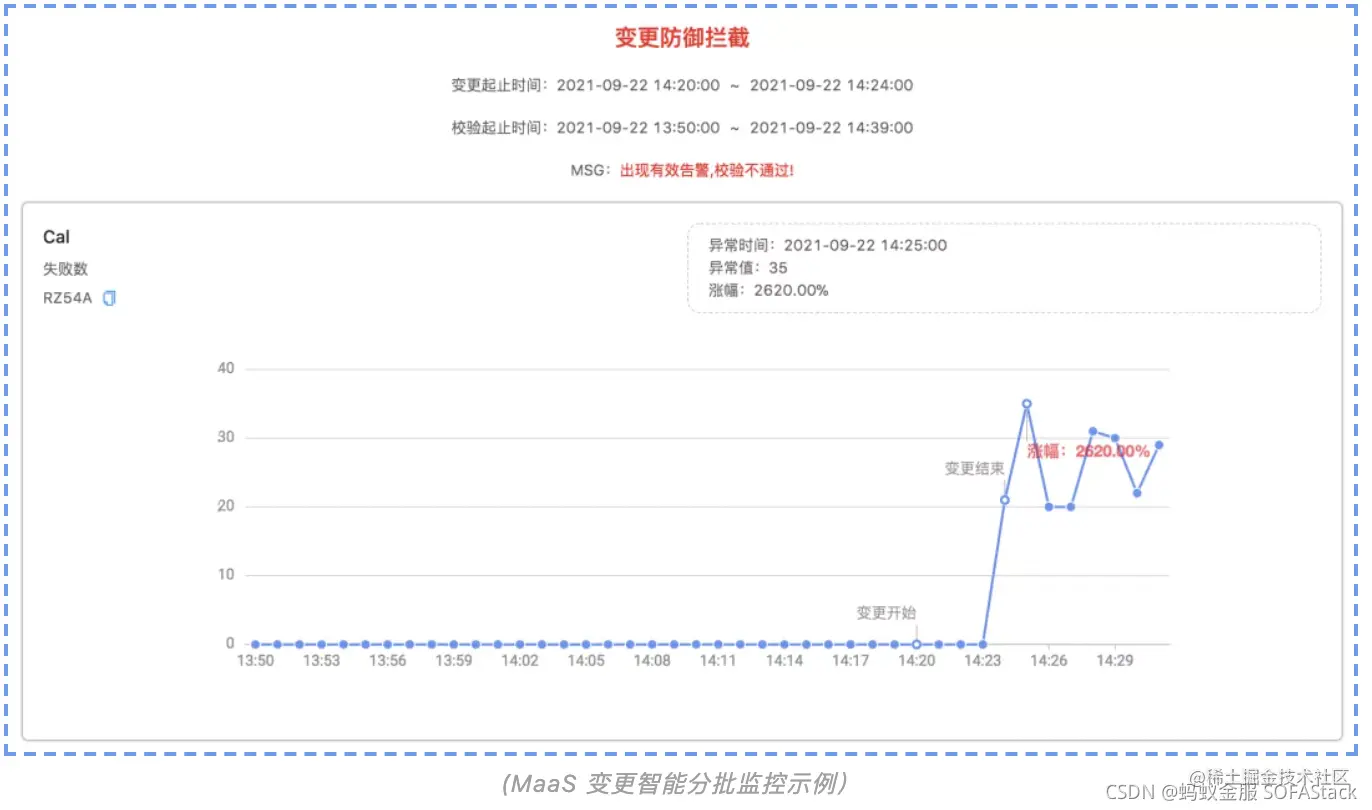Click x-axis label 14:29
1372x810 pixels.
[x=1114, y=661]
